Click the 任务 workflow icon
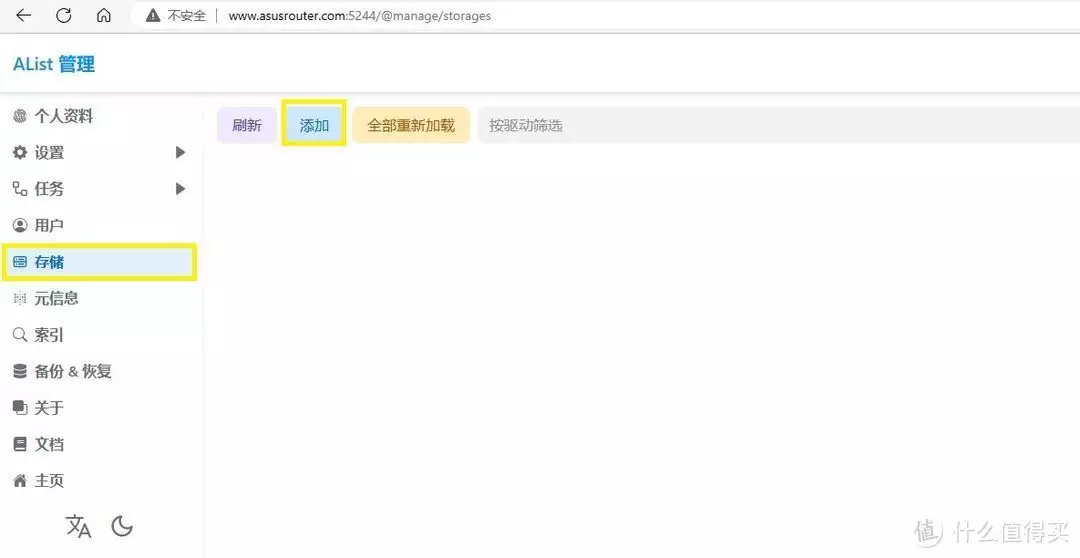This screenshot has height=558, width=1080. (20, 189)
